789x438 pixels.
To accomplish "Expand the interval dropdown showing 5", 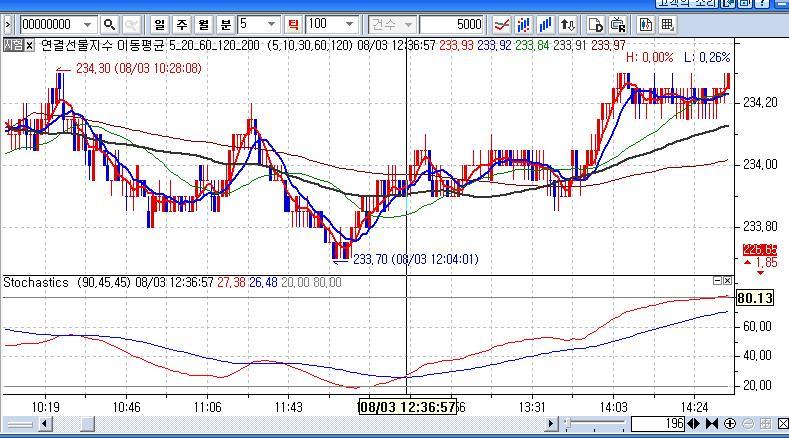I will click(271, 24).
